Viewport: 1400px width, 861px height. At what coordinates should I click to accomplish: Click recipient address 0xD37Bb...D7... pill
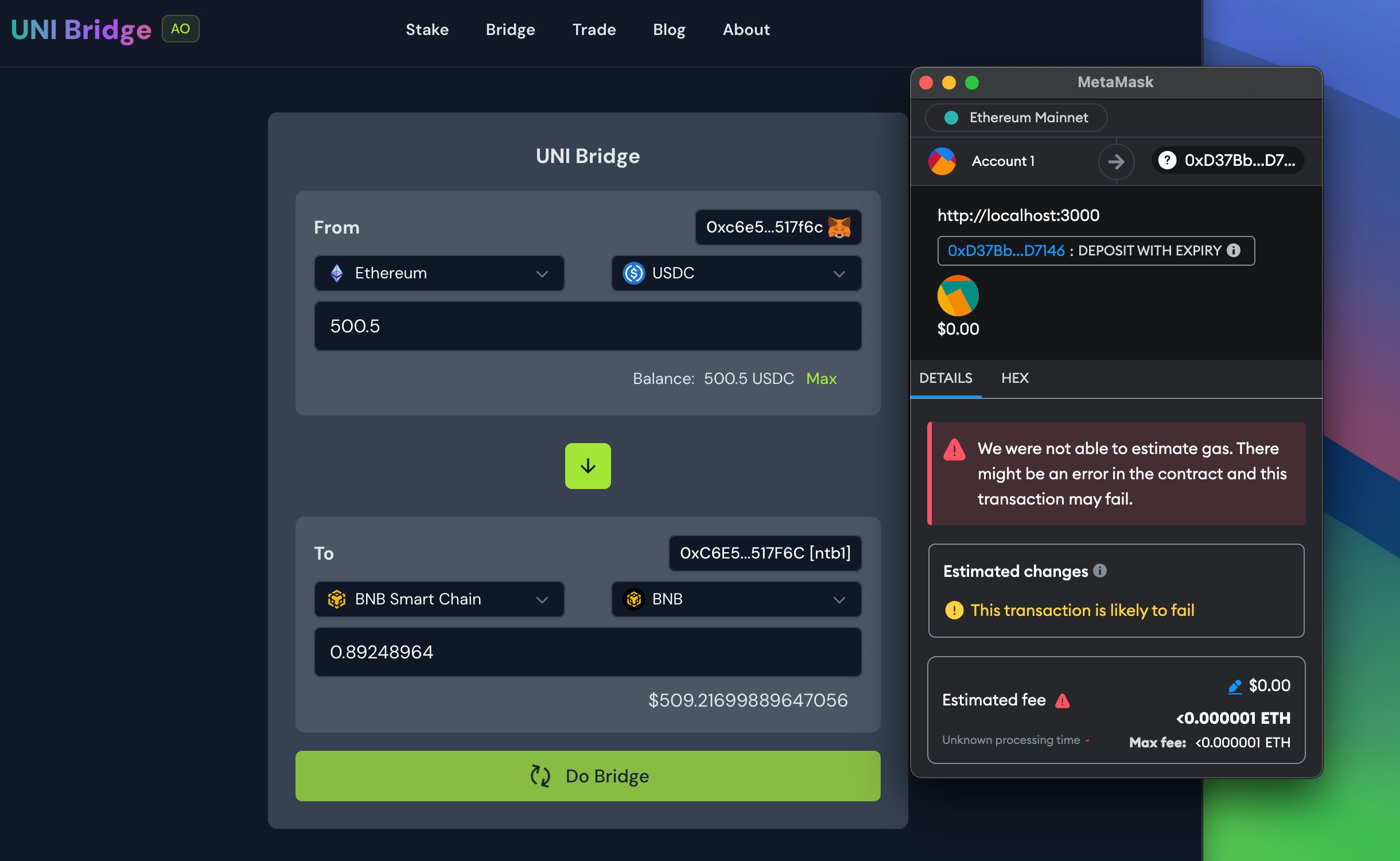pyautogui.click(x=1228, y=160)
